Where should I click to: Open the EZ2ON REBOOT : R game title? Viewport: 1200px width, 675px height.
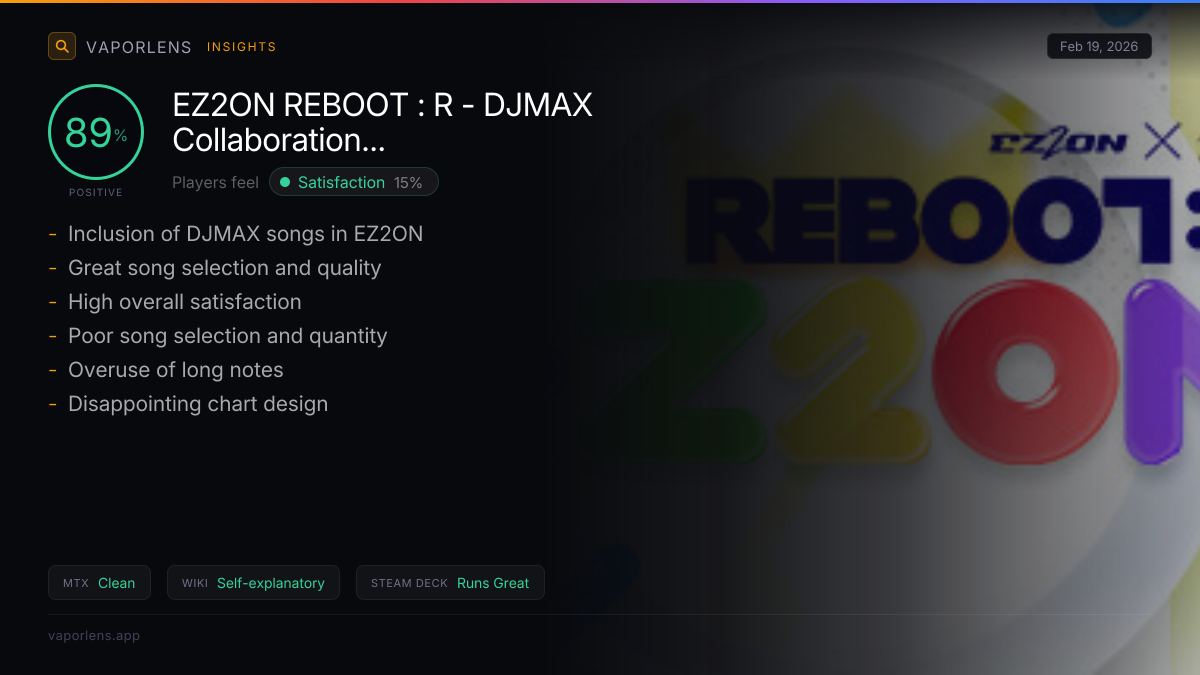(383, 122)
